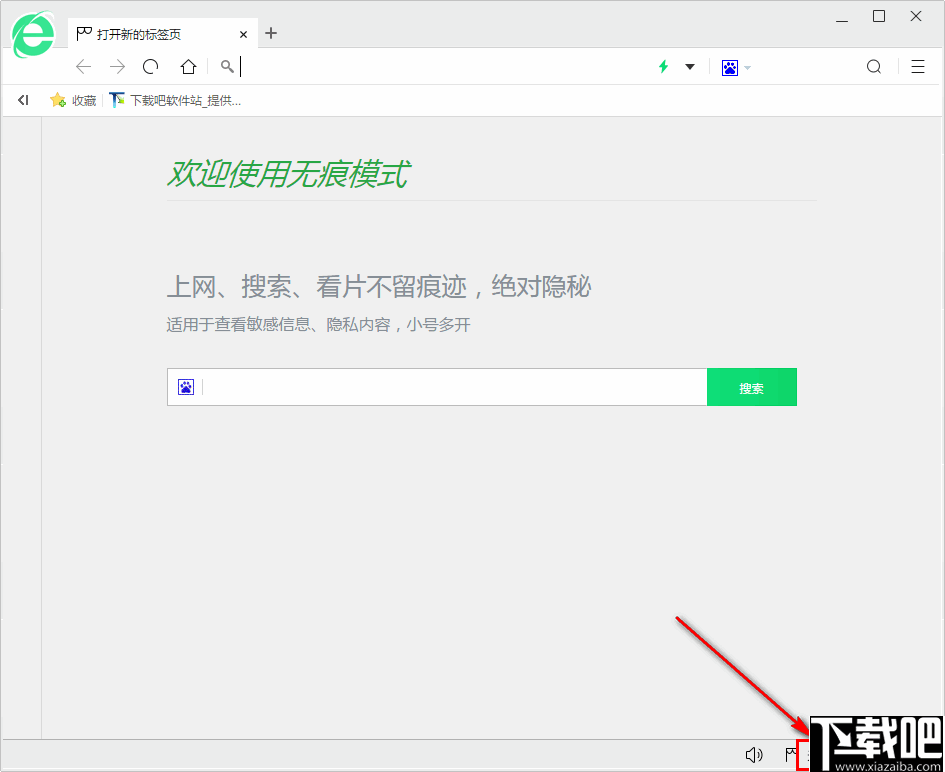Click the search icon inside the address bar

click(226, 66)
